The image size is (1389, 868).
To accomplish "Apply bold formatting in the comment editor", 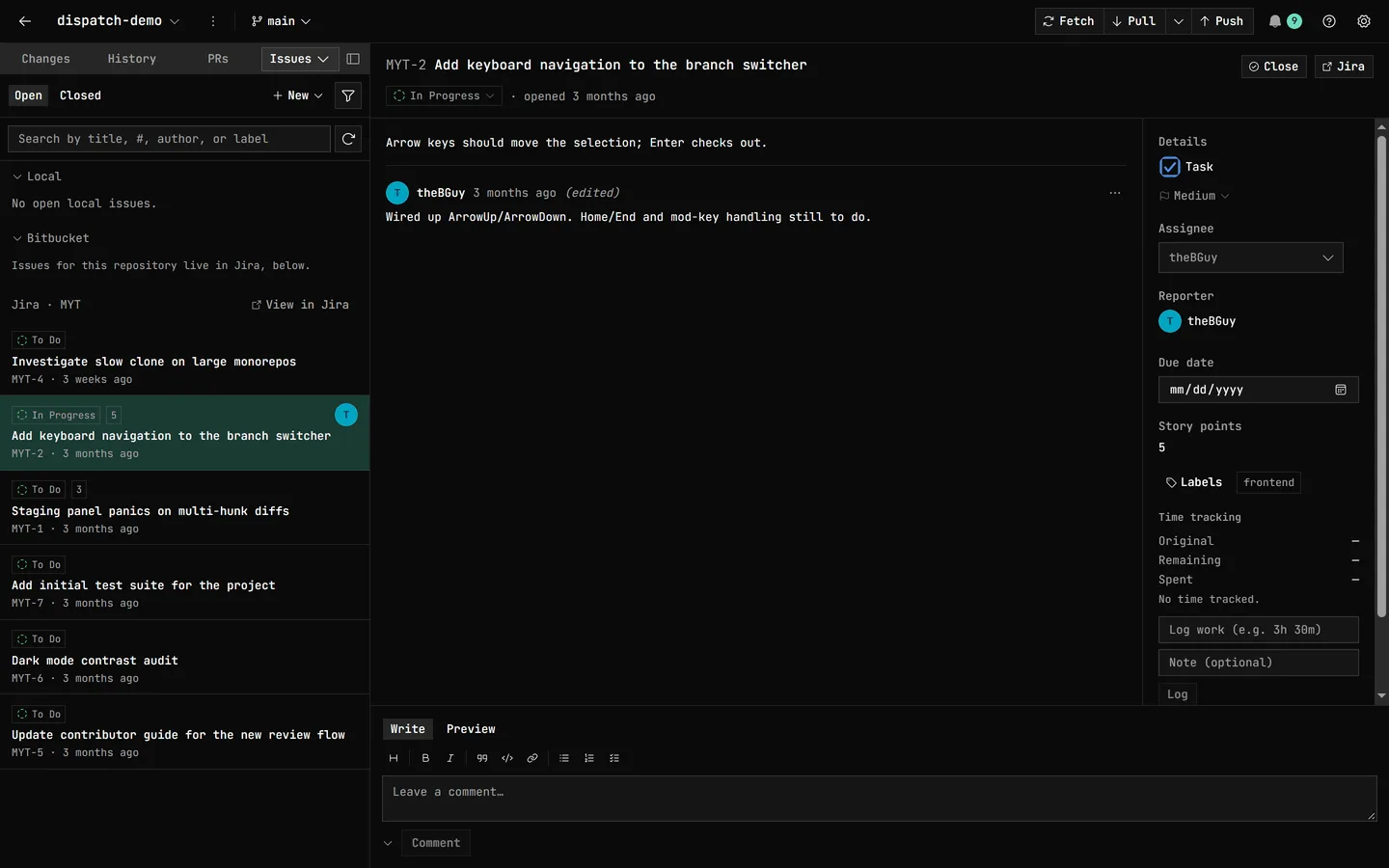I will [x=425, y=758].
